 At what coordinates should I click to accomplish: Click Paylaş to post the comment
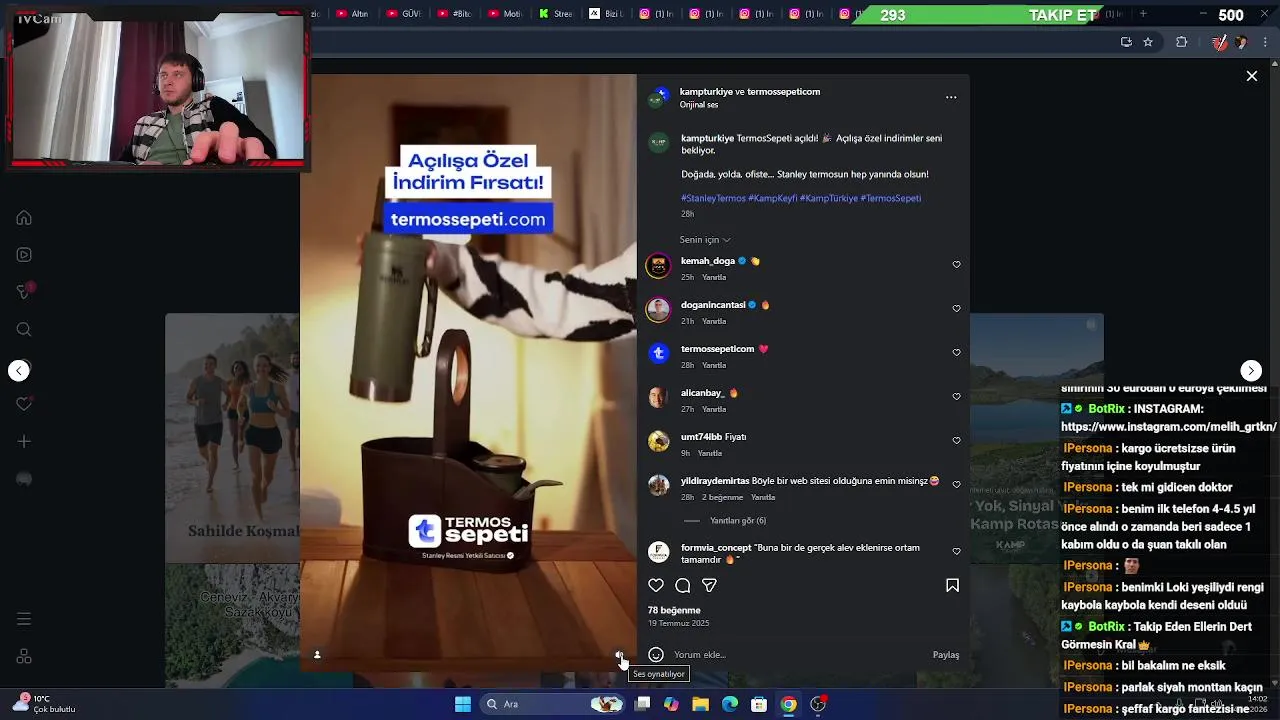[946, 655]
